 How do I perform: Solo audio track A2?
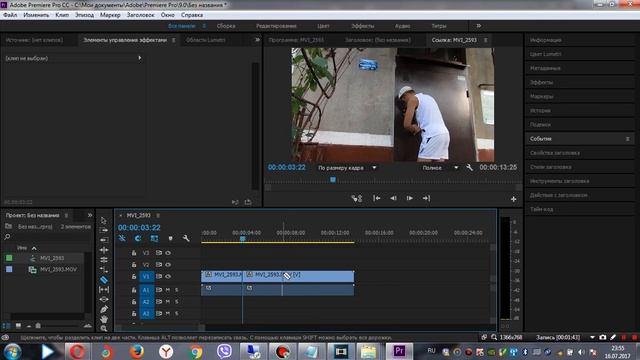tap(176, 302)
